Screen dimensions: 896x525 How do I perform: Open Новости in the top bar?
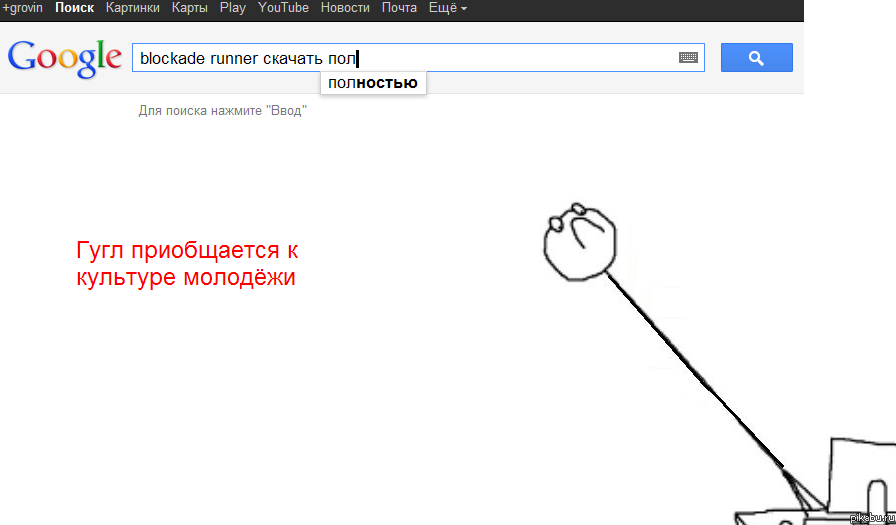click(345, 8)
